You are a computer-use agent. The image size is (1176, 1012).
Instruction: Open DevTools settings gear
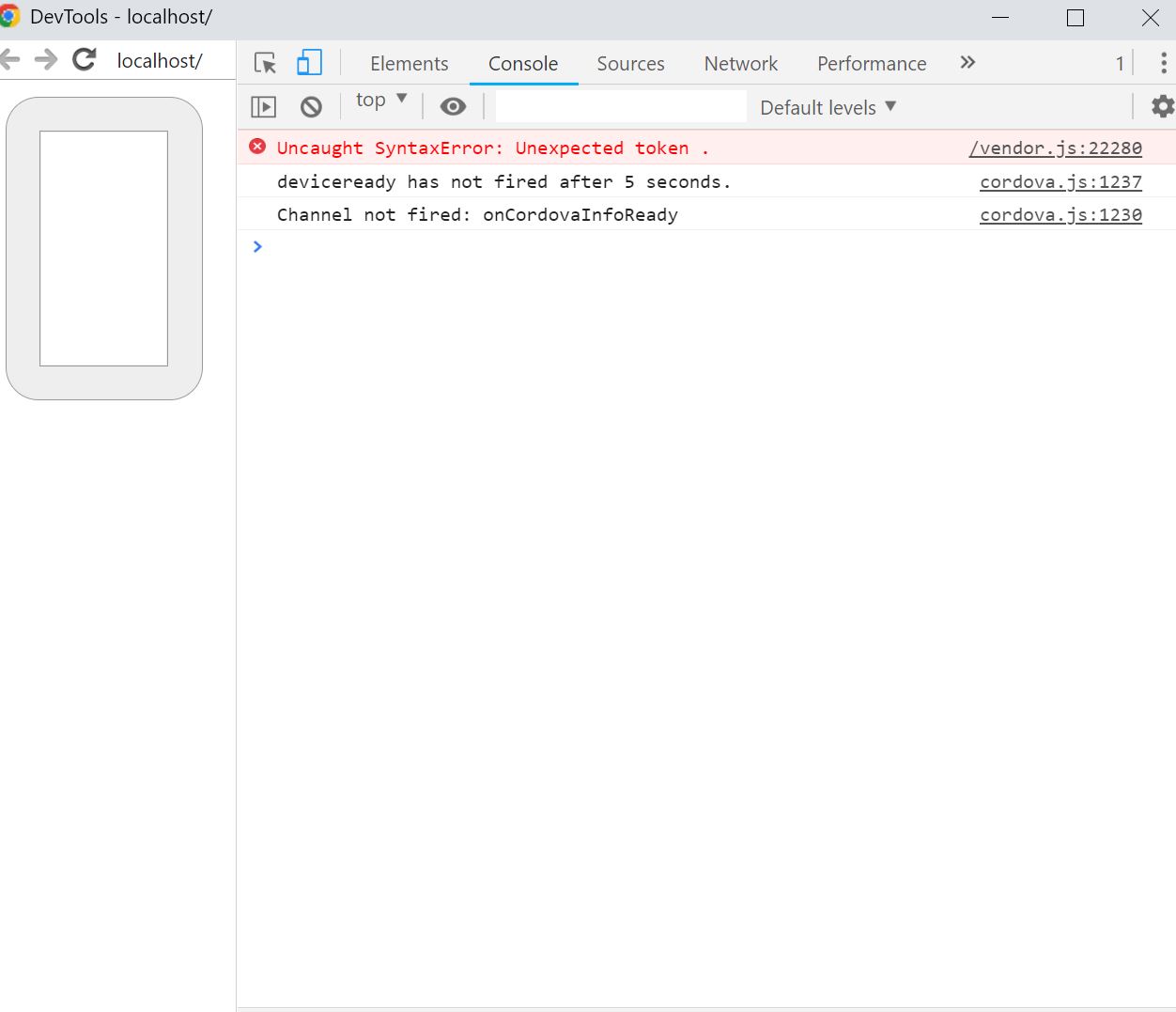point(1162,106)
